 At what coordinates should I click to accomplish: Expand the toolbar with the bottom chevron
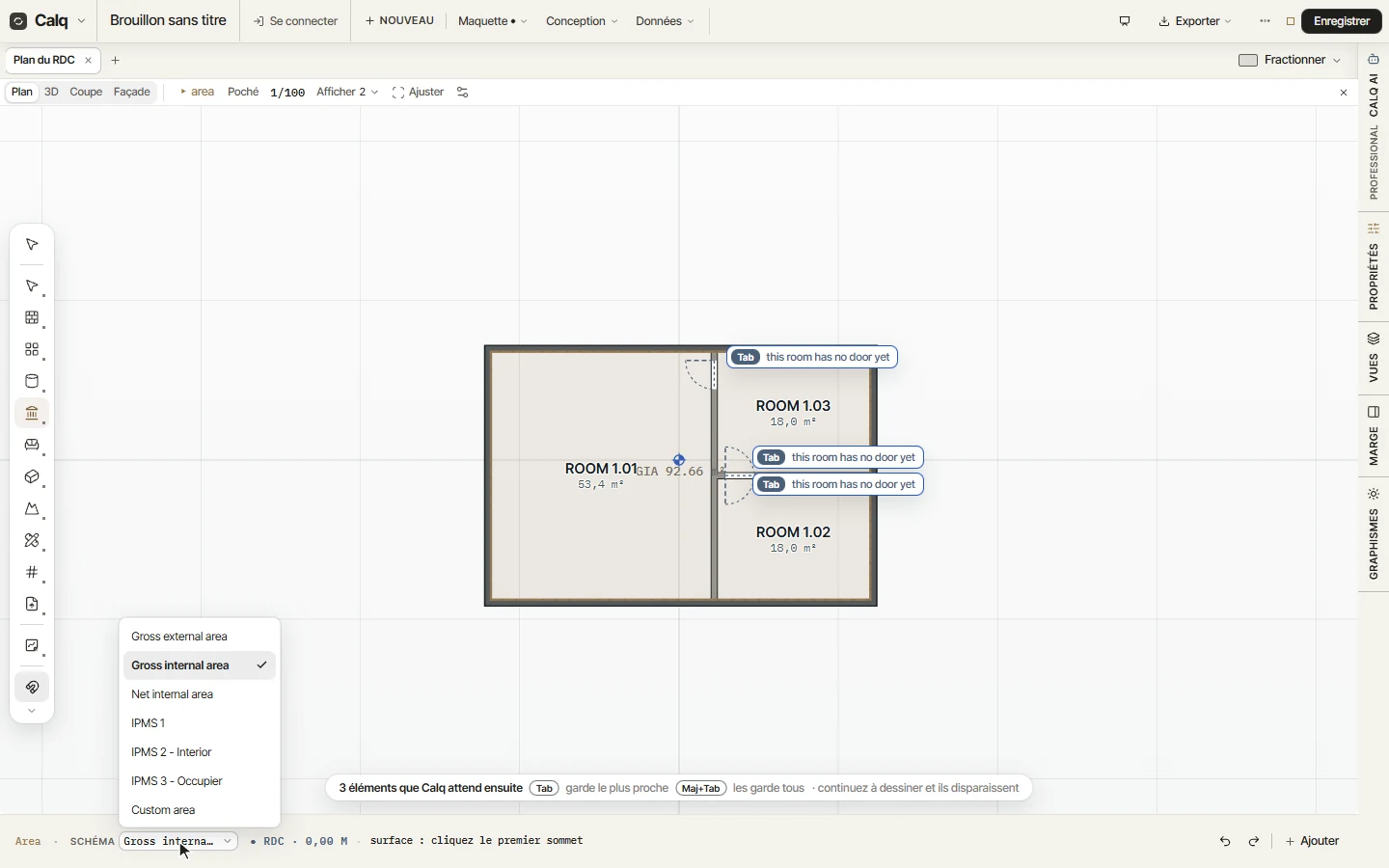(x=32, y=712)
